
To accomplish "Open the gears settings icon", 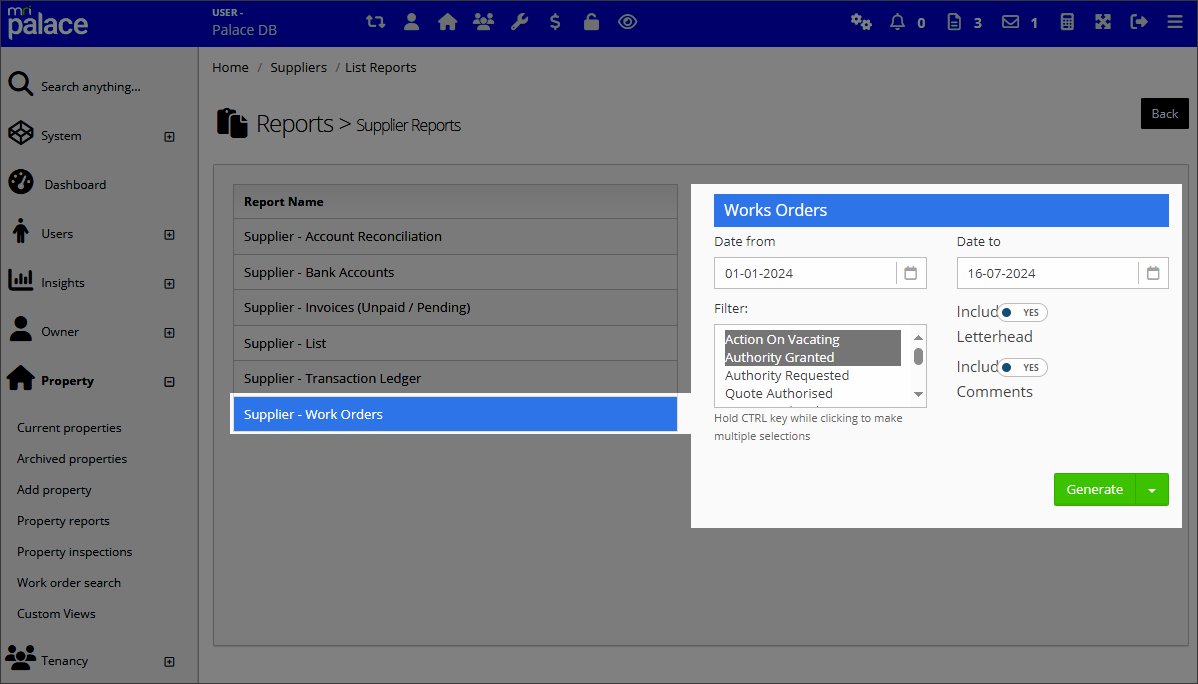I will point(861,22).
